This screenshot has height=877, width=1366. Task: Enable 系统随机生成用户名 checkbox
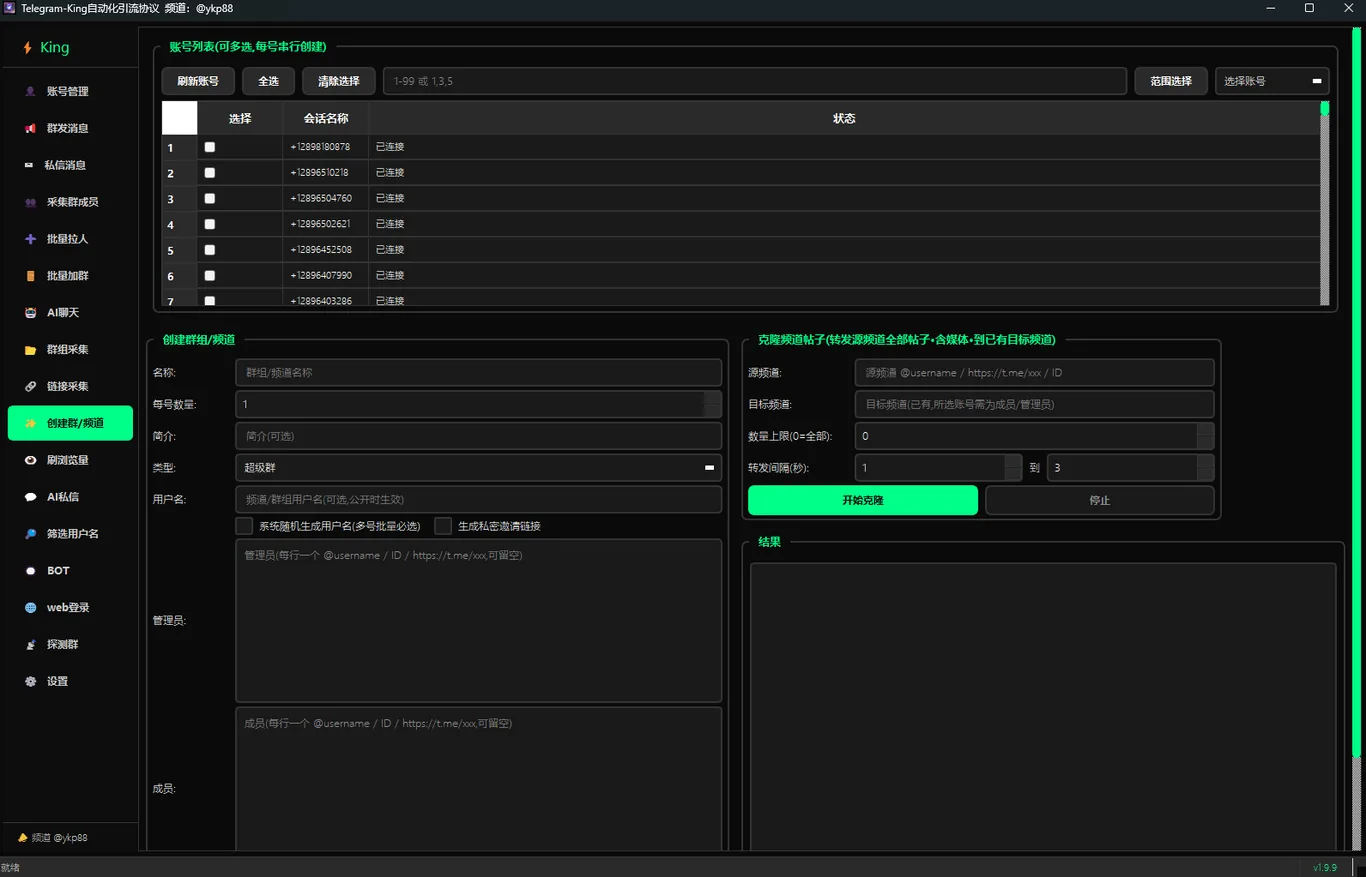coord(244,526)
